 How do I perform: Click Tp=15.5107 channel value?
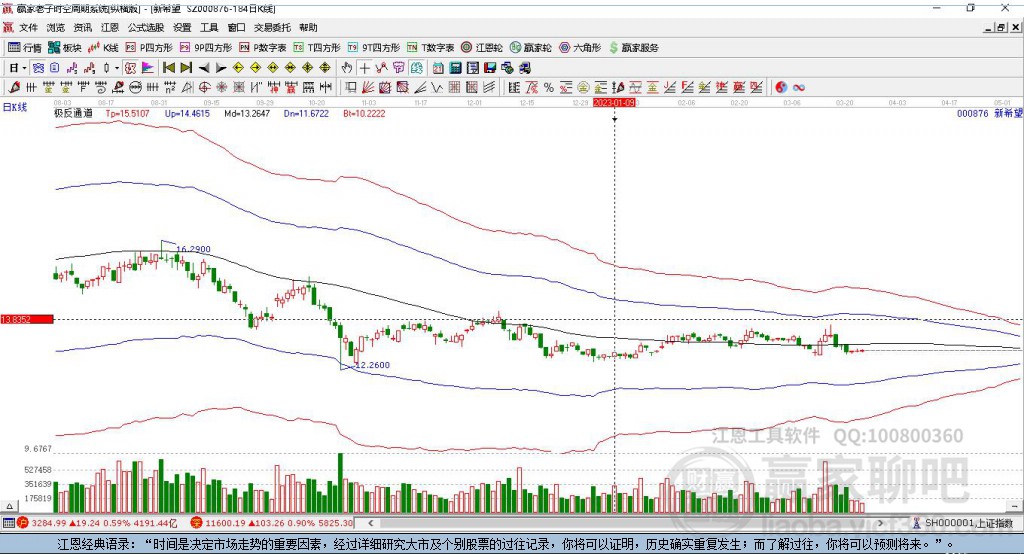click(127, 113)
